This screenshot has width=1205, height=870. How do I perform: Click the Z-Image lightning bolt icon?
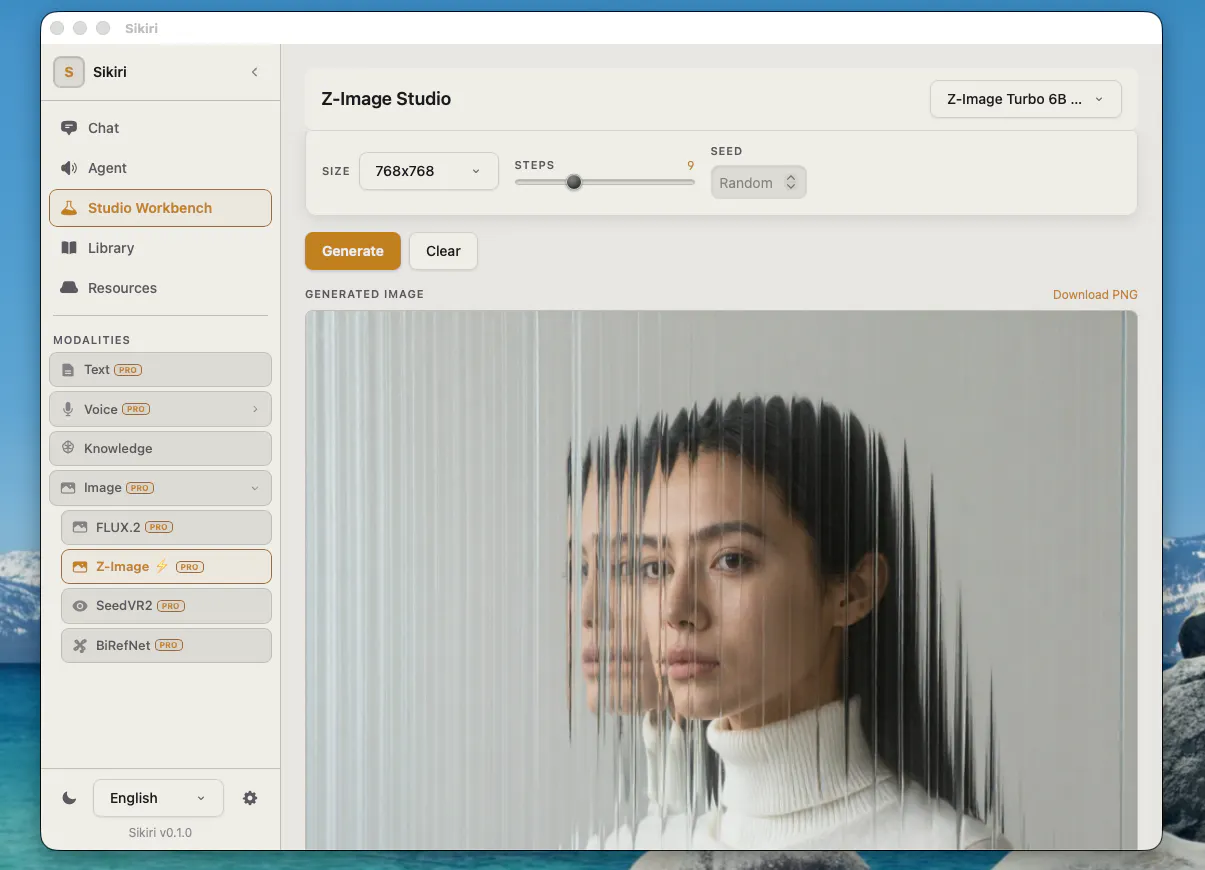[161, 566]
